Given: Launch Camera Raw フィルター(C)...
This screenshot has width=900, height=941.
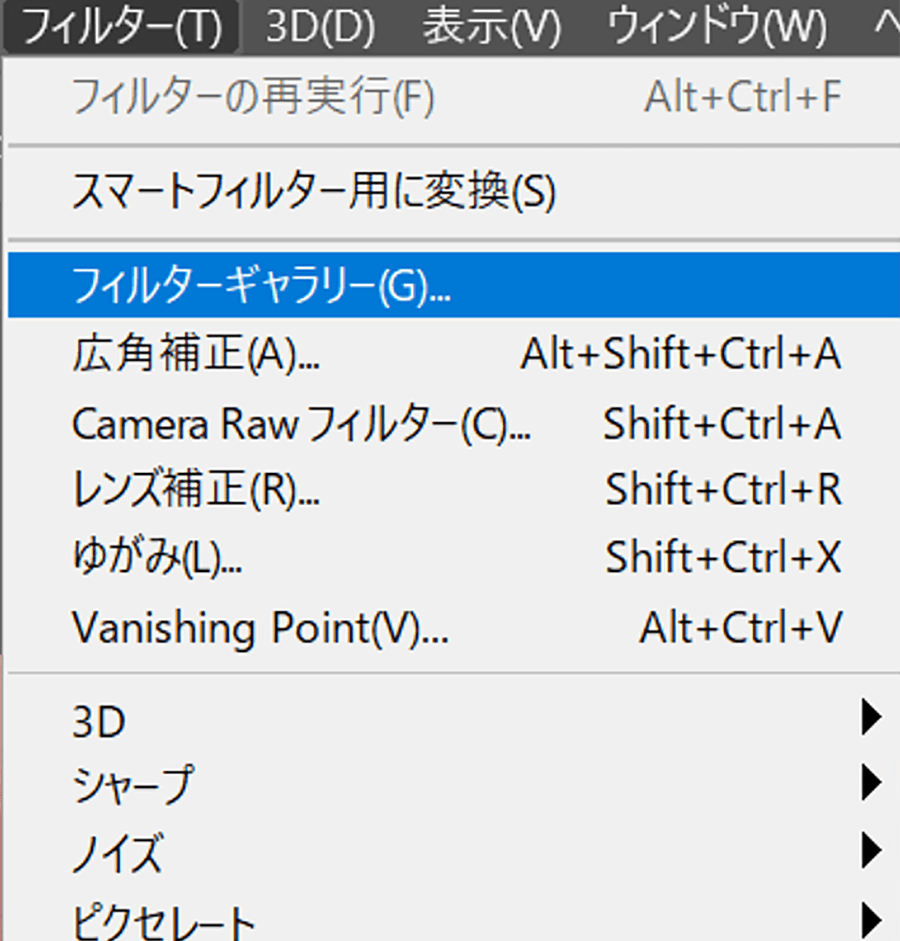Looking at the screenshot, I should [301, 425].
